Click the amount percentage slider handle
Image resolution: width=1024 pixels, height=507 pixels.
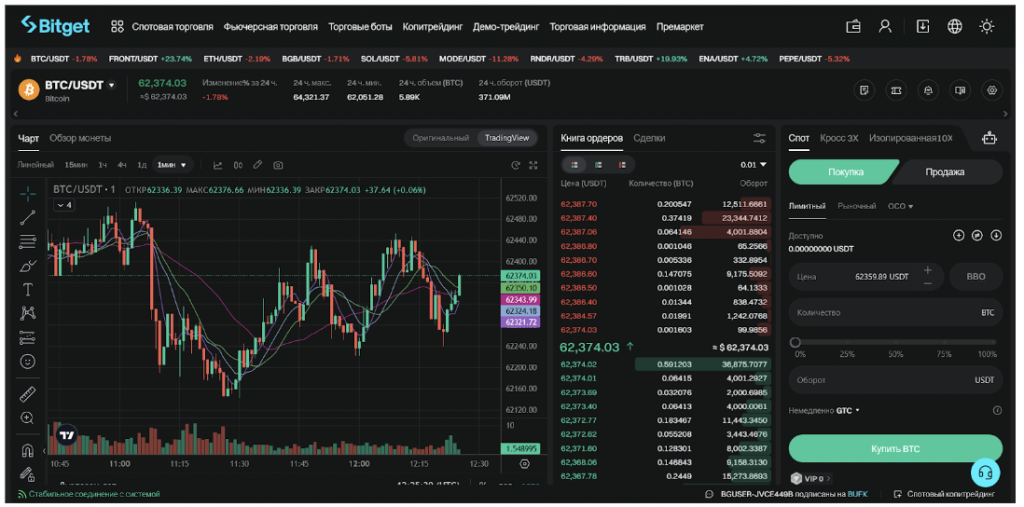coord(795,342)
